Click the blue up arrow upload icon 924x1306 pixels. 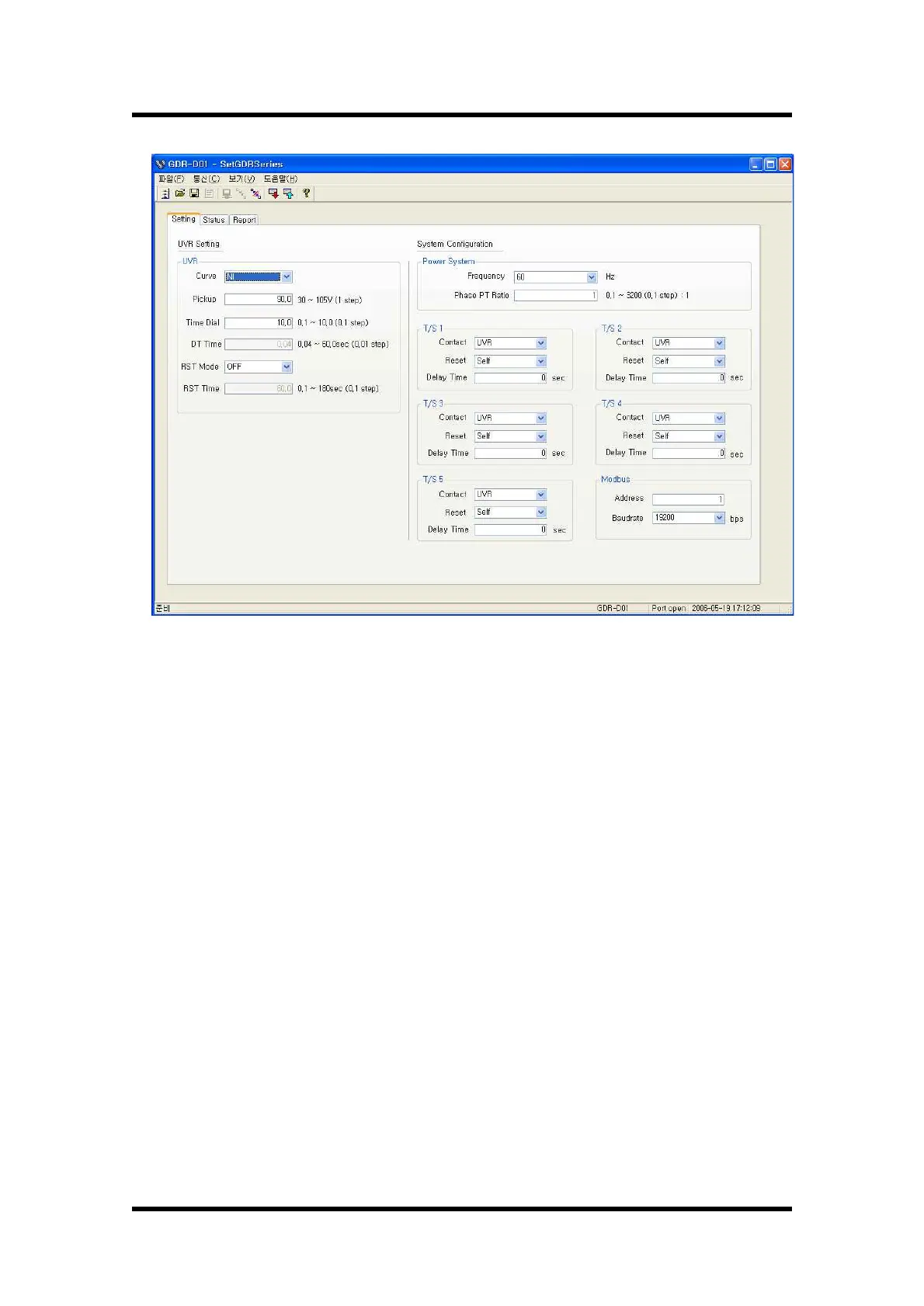pyautogui.click(x=288, y=193)
